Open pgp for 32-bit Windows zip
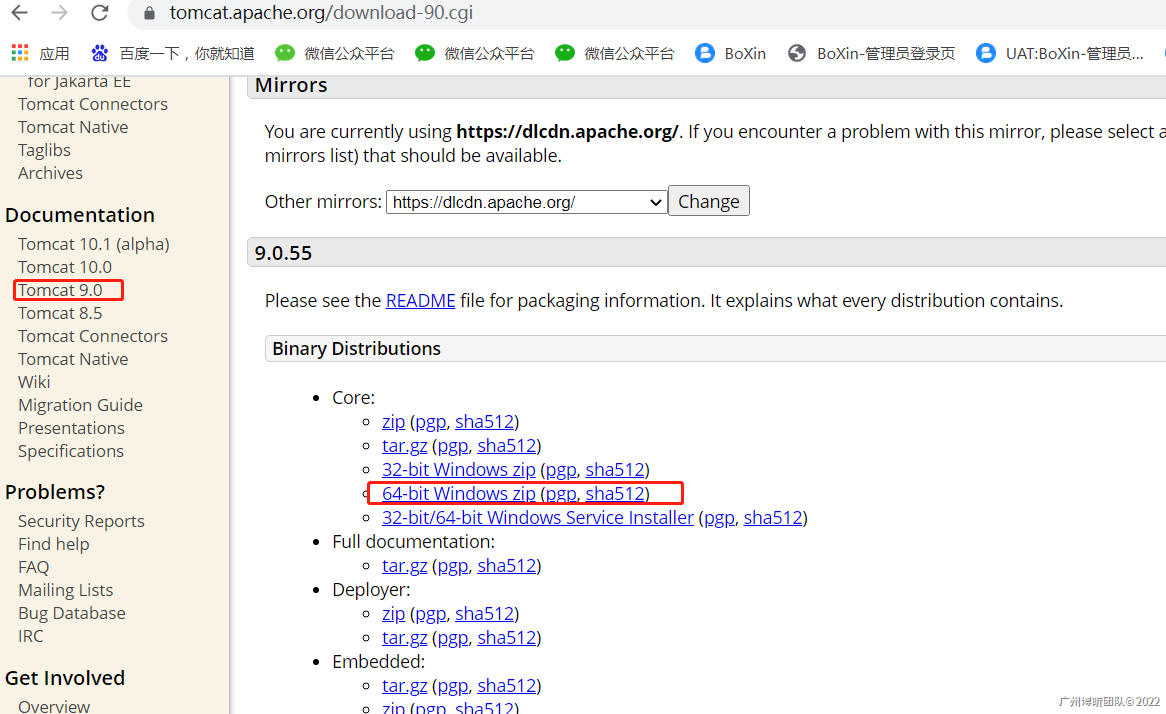 click(561, 469)
